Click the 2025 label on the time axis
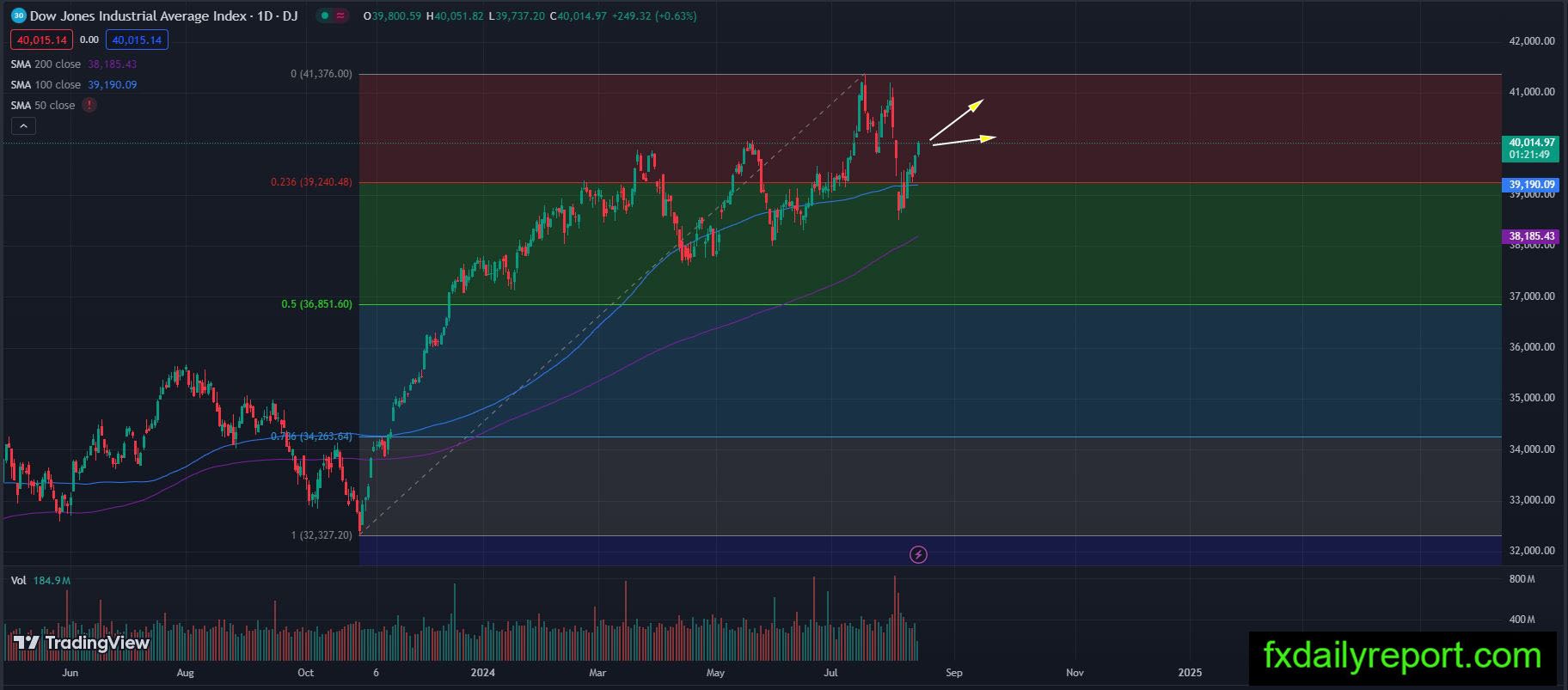This screenshot has width=1568, height=690. click(1190, 673)
